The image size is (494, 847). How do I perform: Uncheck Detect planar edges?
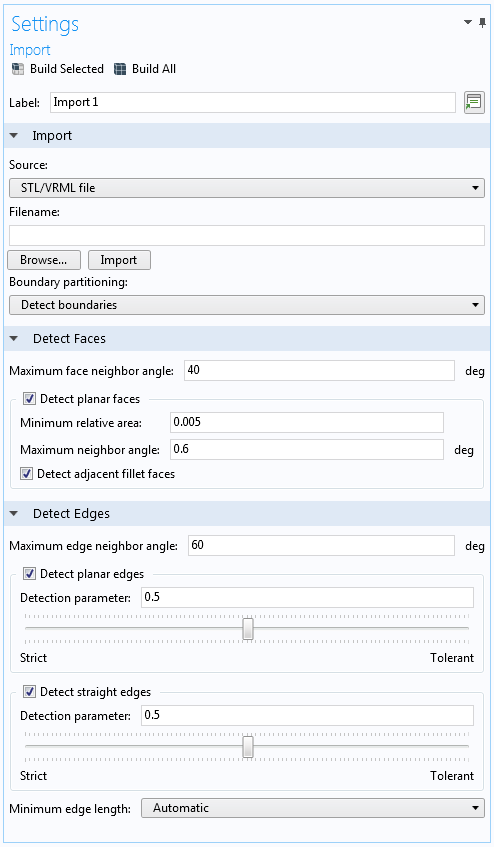click(x=30, y=574)
